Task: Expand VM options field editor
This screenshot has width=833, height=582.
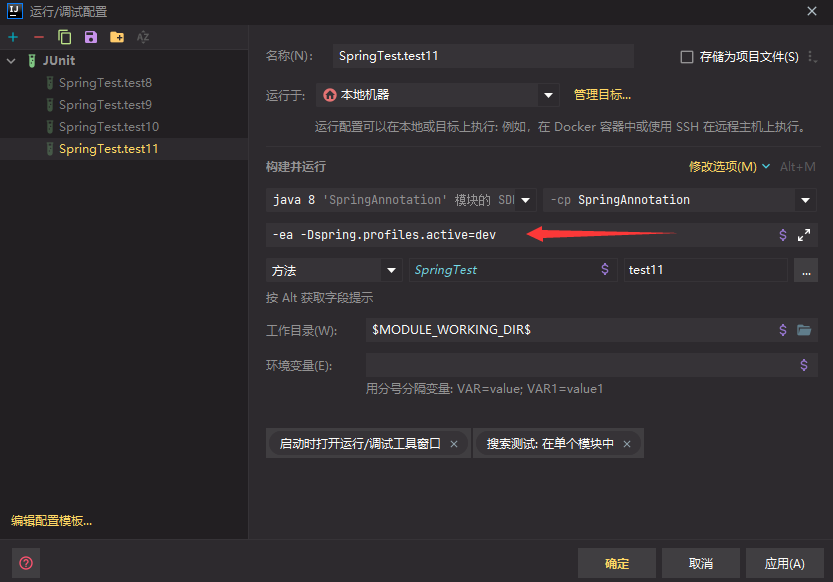Action: [805, 235]
